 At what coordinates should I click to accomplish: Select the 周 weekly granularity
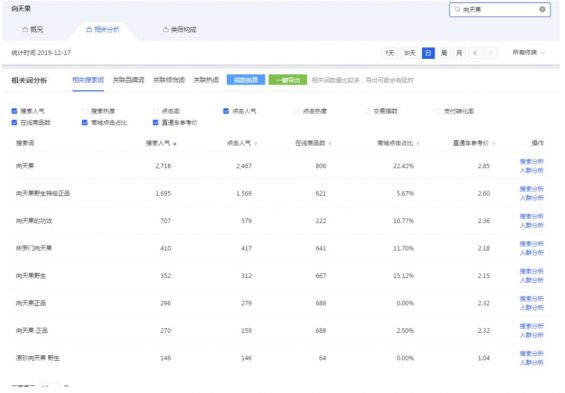[x=444, y=53]
